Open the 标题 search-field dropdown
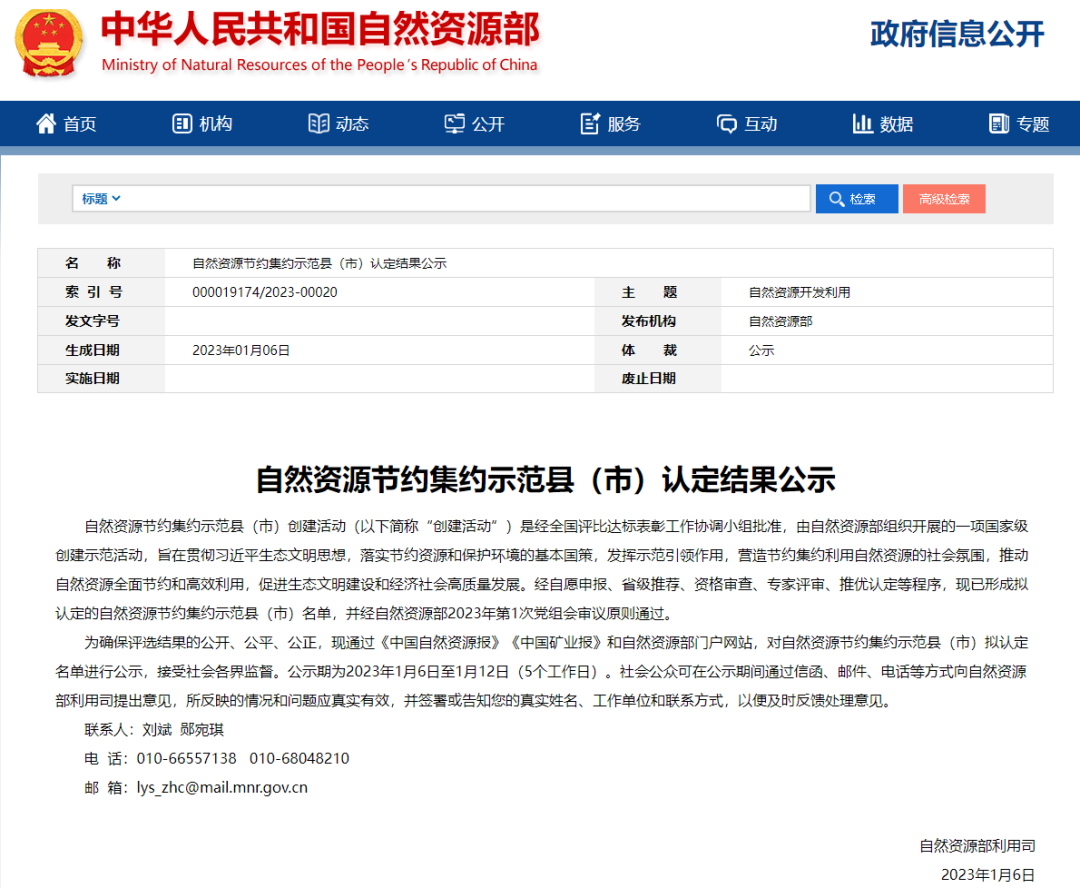 click(97, 198)
